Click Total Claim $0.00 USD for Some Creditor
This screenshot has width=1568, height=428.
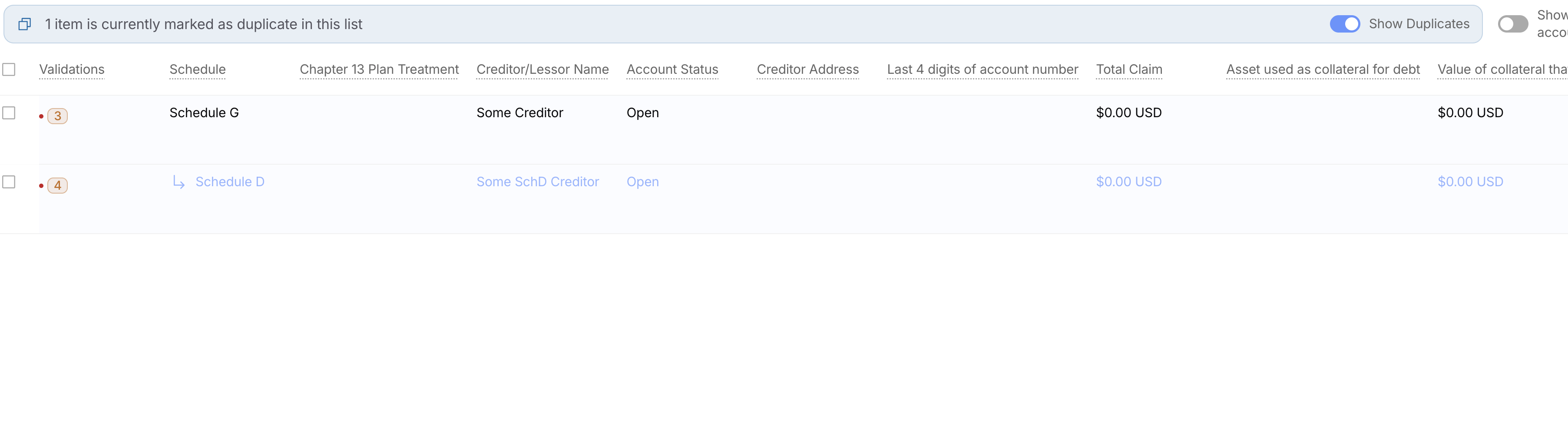point(1128,112)
